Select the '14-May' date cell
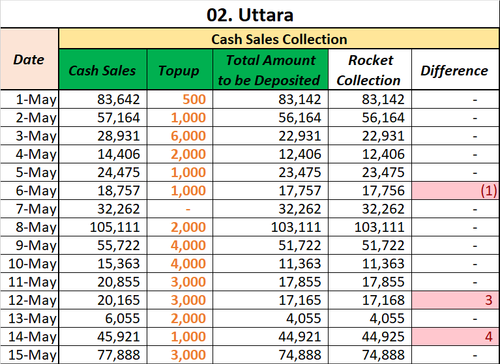 29,337
